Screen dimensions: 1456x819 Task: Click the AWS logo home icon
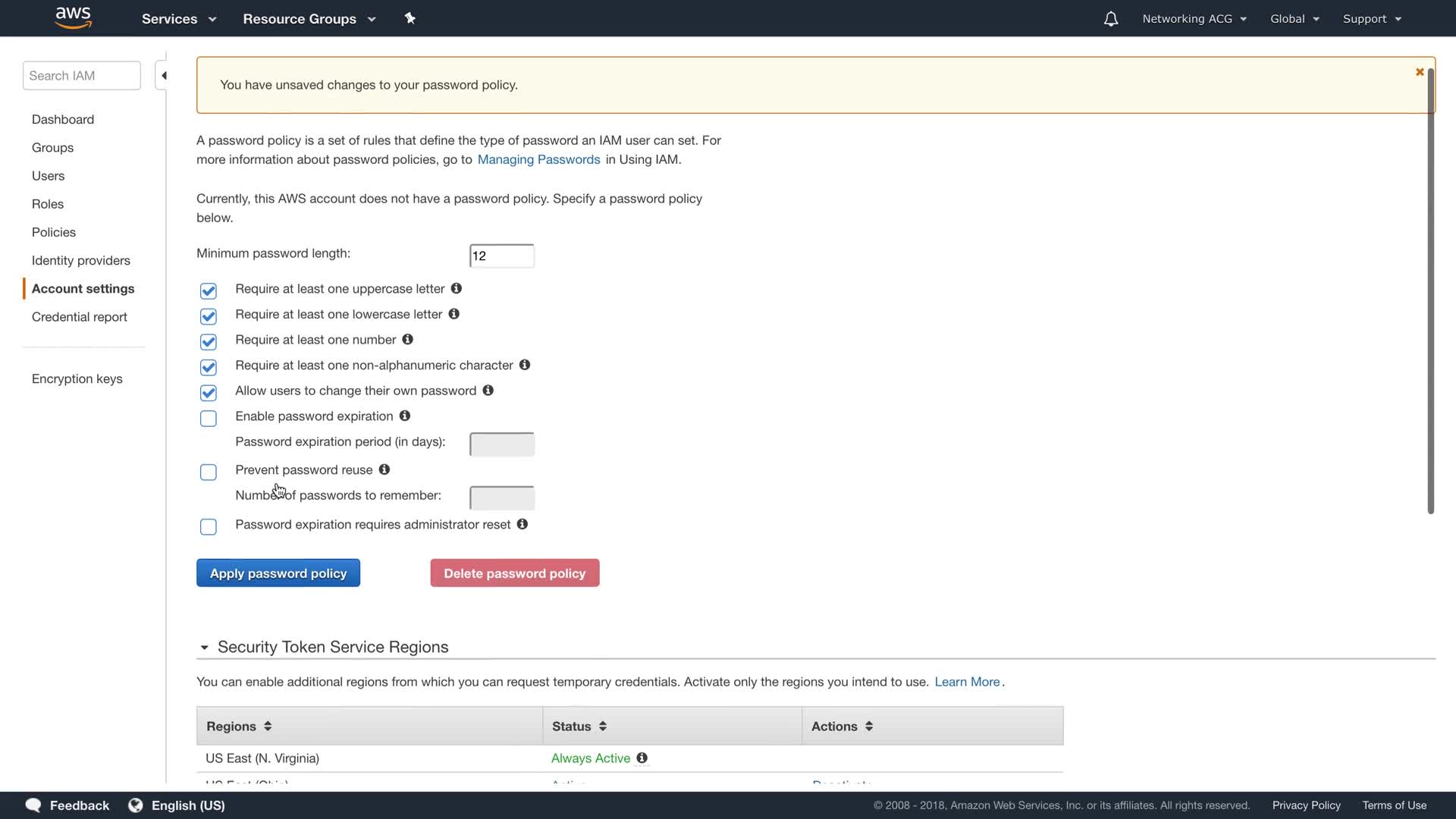pos(74,18)
